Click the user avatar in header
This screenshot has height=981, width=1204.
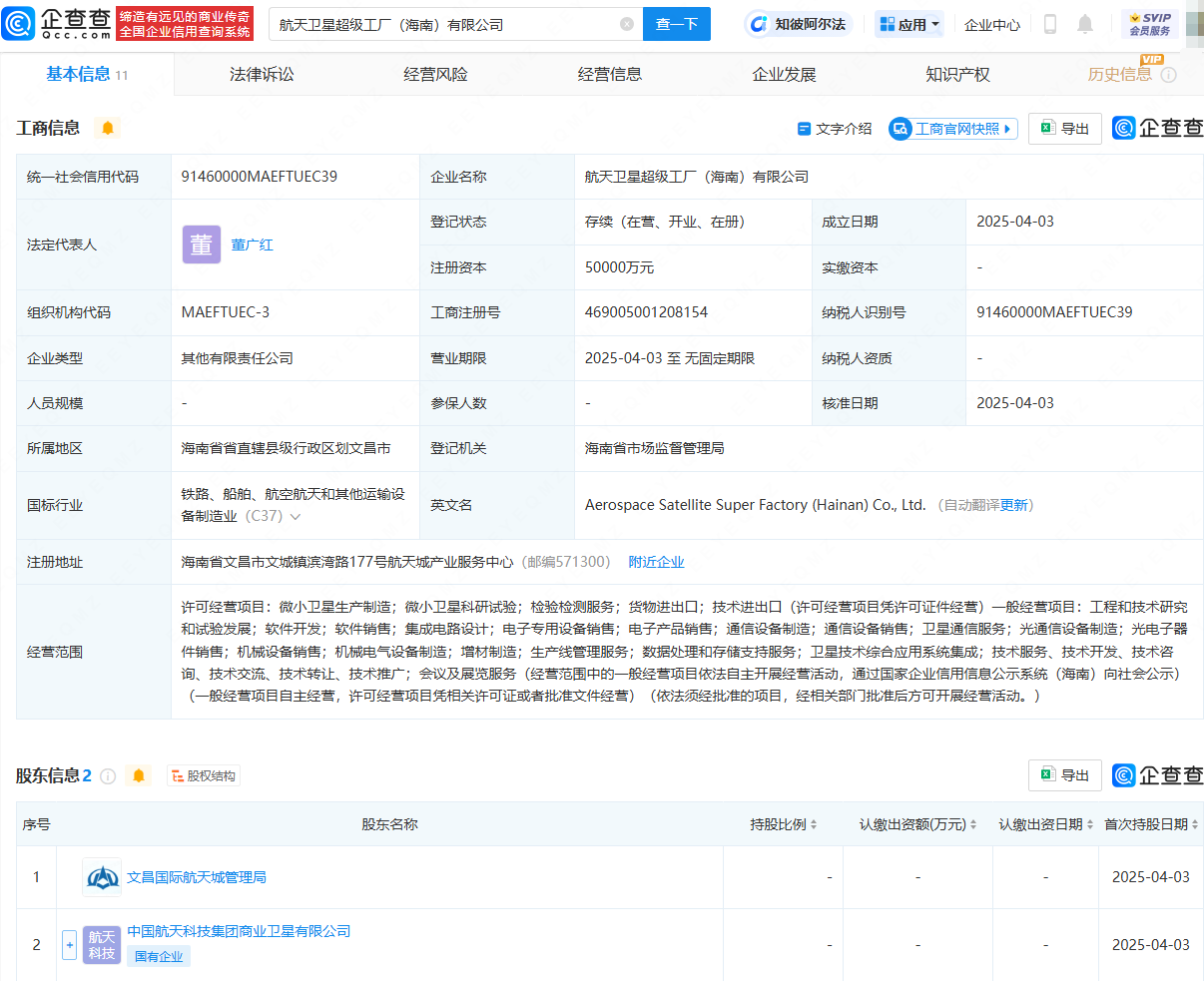[1195, 24]
